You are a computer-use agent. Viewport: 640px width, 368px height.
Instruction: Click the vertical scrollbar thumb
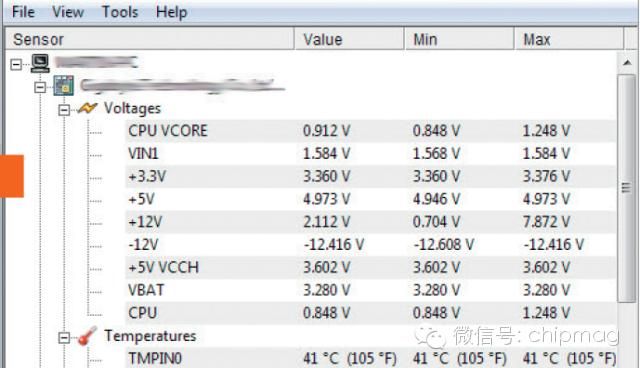pyautogui.click(x=627, y=188)
